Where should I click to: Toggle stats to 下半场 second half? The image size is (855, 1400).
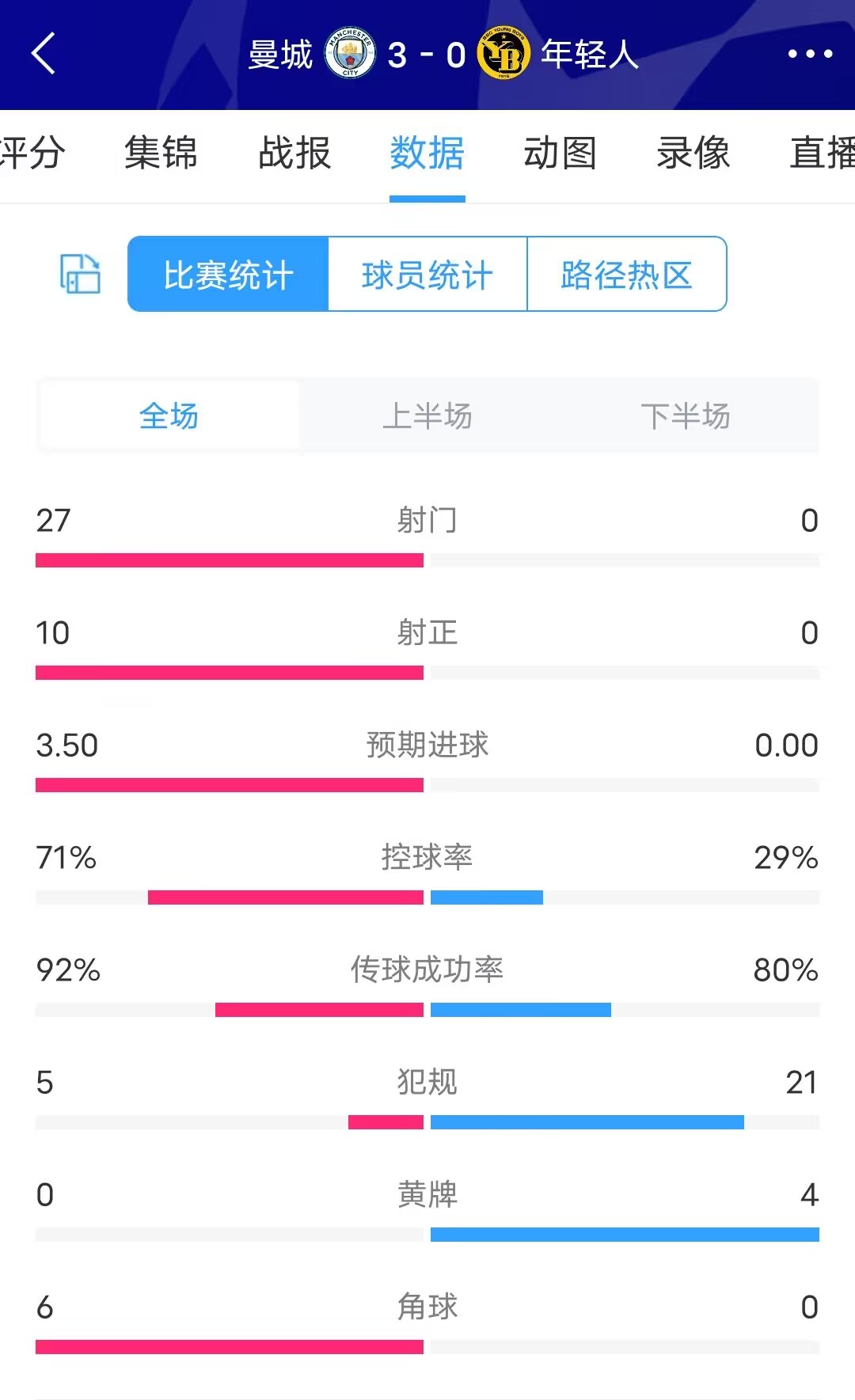pos(685,416)
